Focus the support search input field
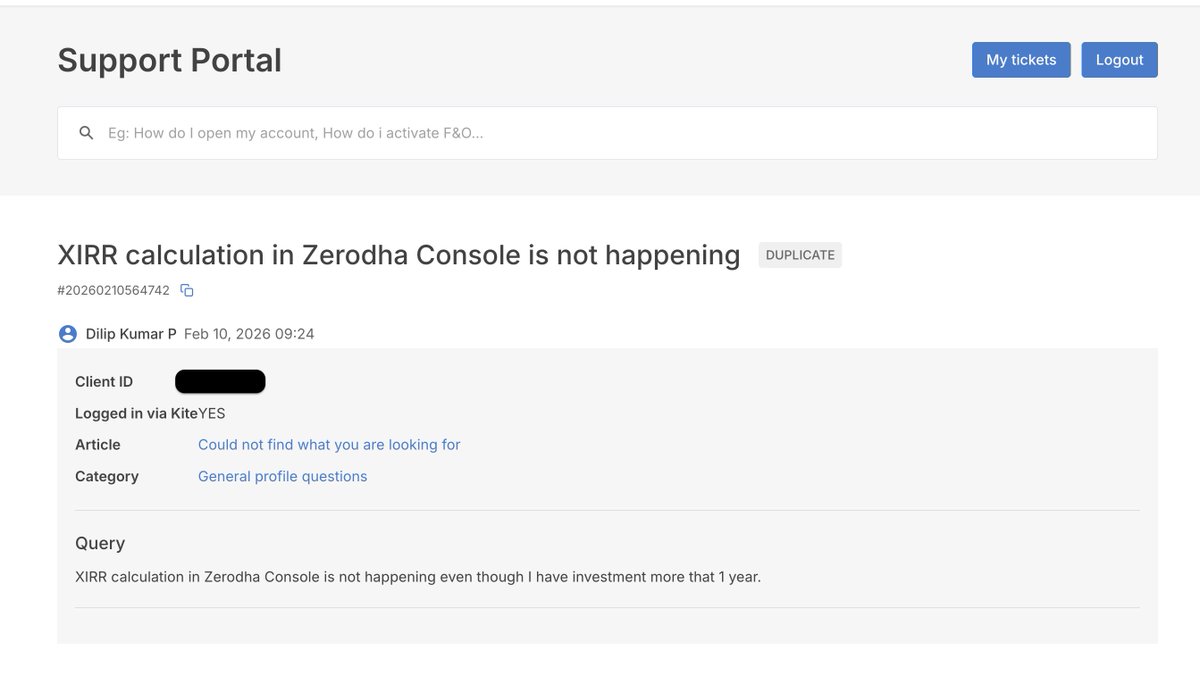 tap(607, 133)
